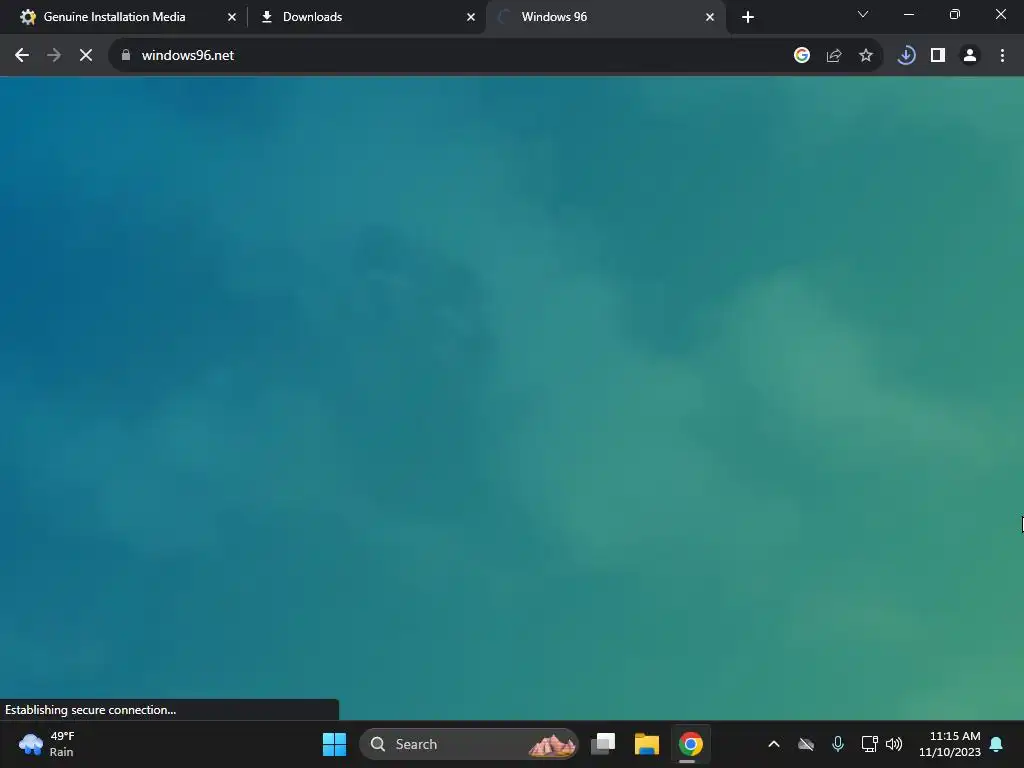Restore down the Chrome window
The height and width of the screenshot is (768, 1024).
click(955, 14)
